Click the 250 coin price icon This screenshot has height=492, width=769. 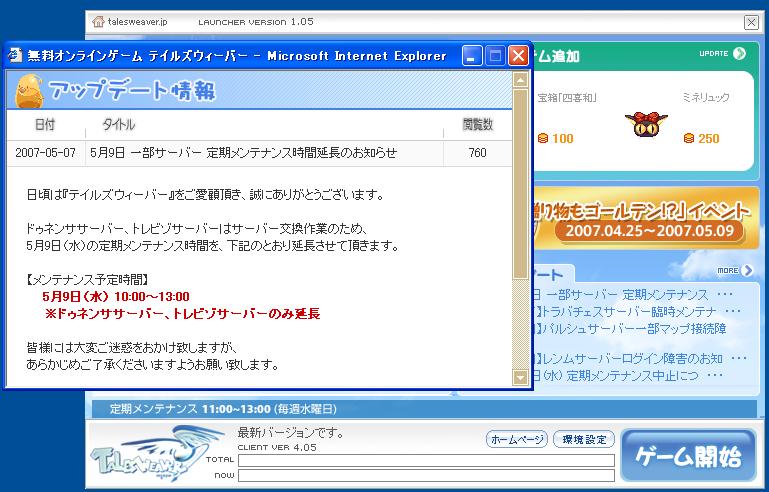pos(689,138)
